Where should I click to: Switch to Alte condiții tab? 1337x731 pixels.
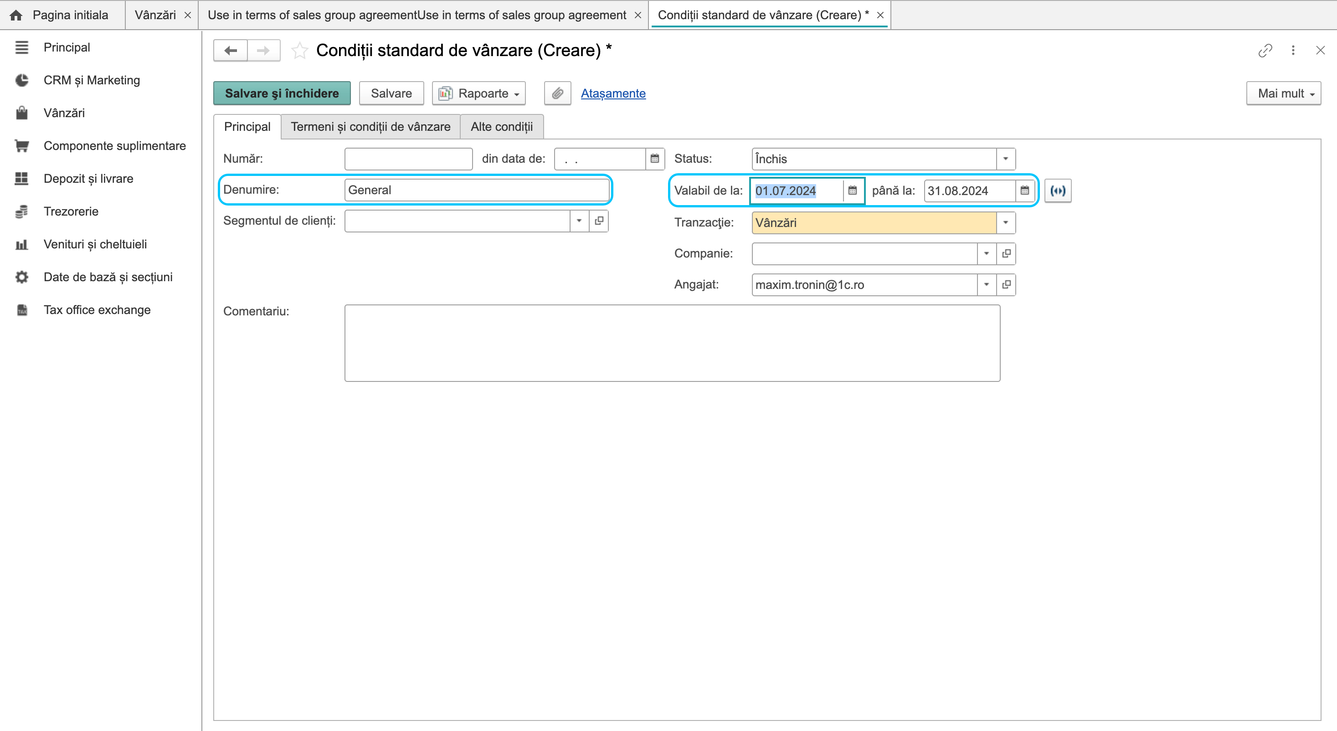502,127
